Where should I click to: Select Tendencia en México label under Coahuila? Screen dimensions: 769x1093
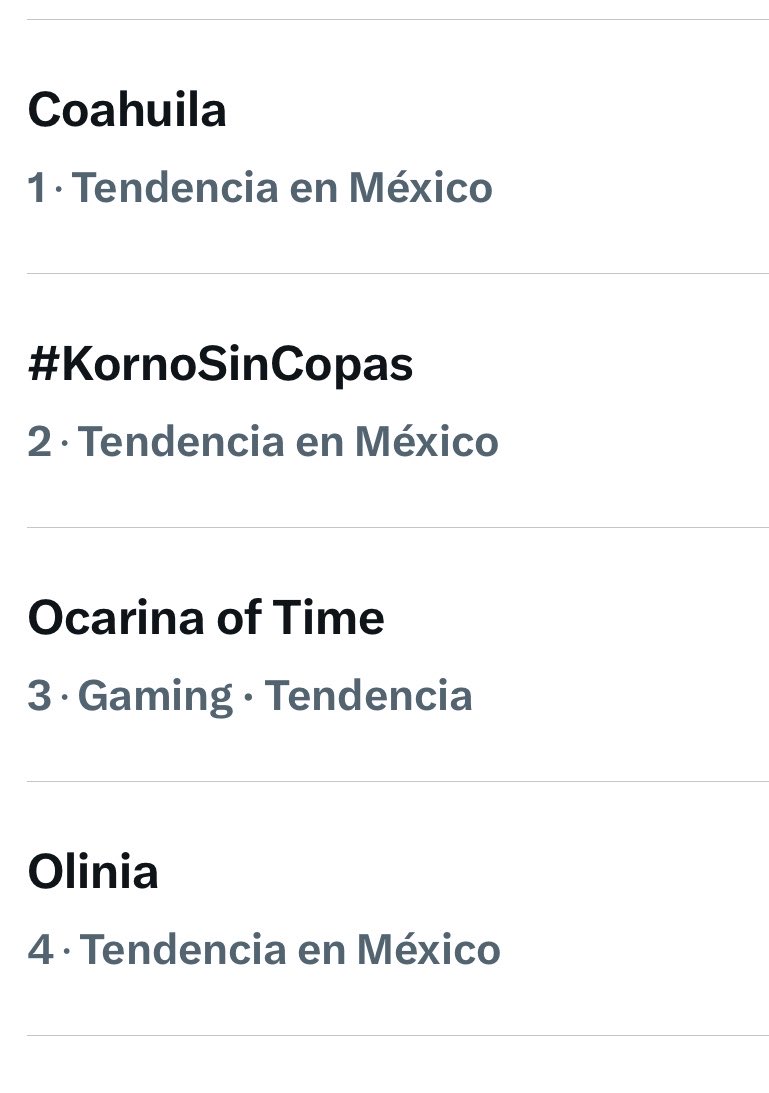[282, 188]
